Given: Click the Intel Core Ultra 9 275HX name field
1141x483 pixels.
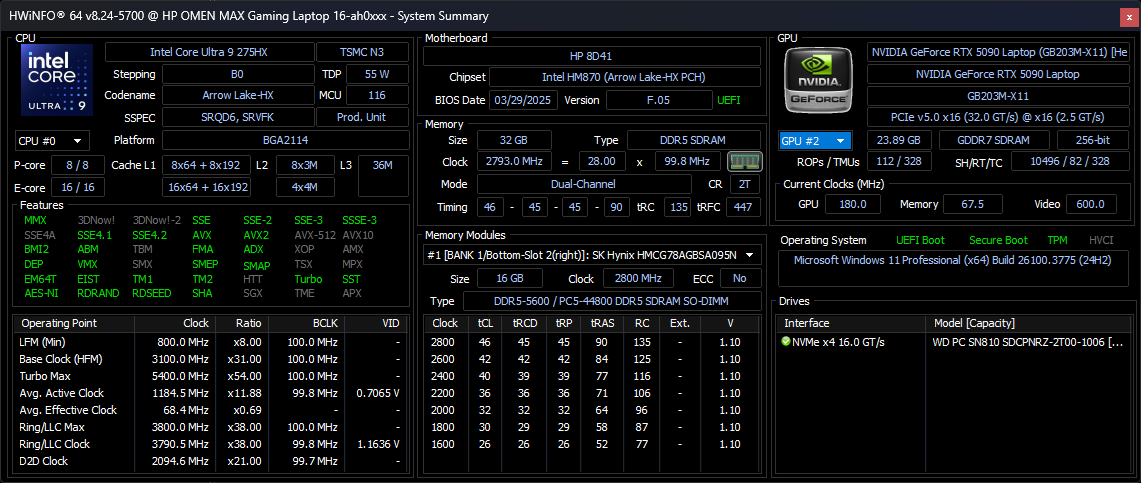Looking at the screenshot, I should pyautogui.click(x=208, y=52).
